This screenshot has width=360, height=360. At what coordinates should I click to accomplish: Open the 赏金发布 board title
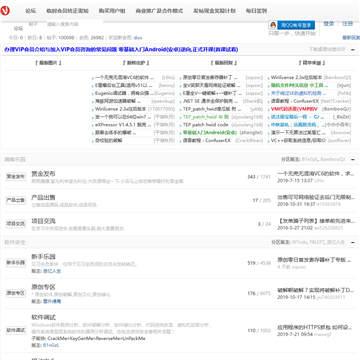tap(43, 174)
